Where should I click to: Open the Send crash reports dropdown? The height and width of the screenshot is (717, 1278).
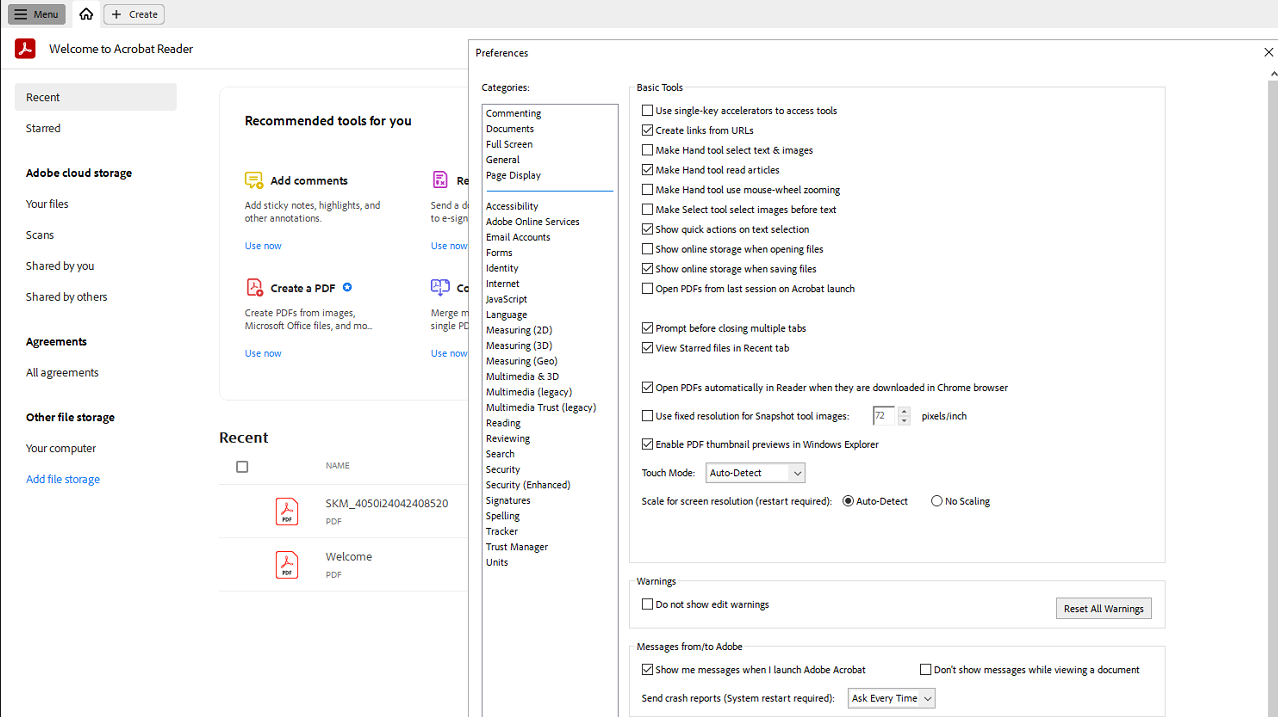pos(891,698)
